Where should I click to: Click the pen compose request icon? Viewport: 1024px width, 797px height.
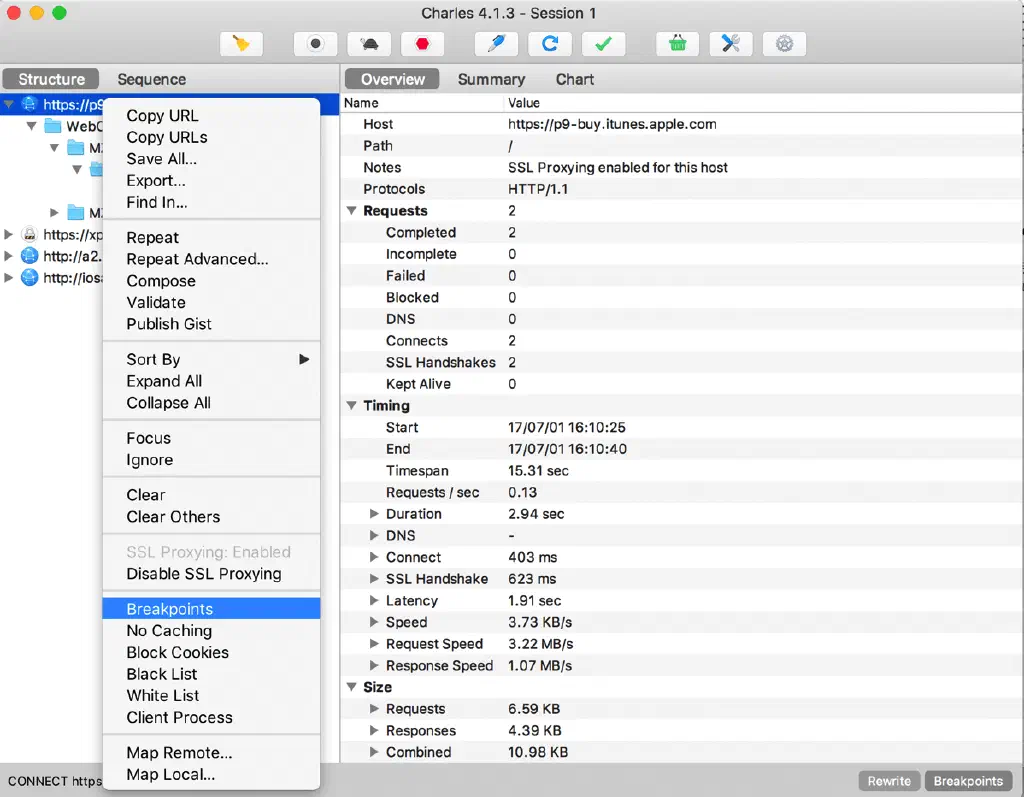pyautogui.click(x=496, y=44)
